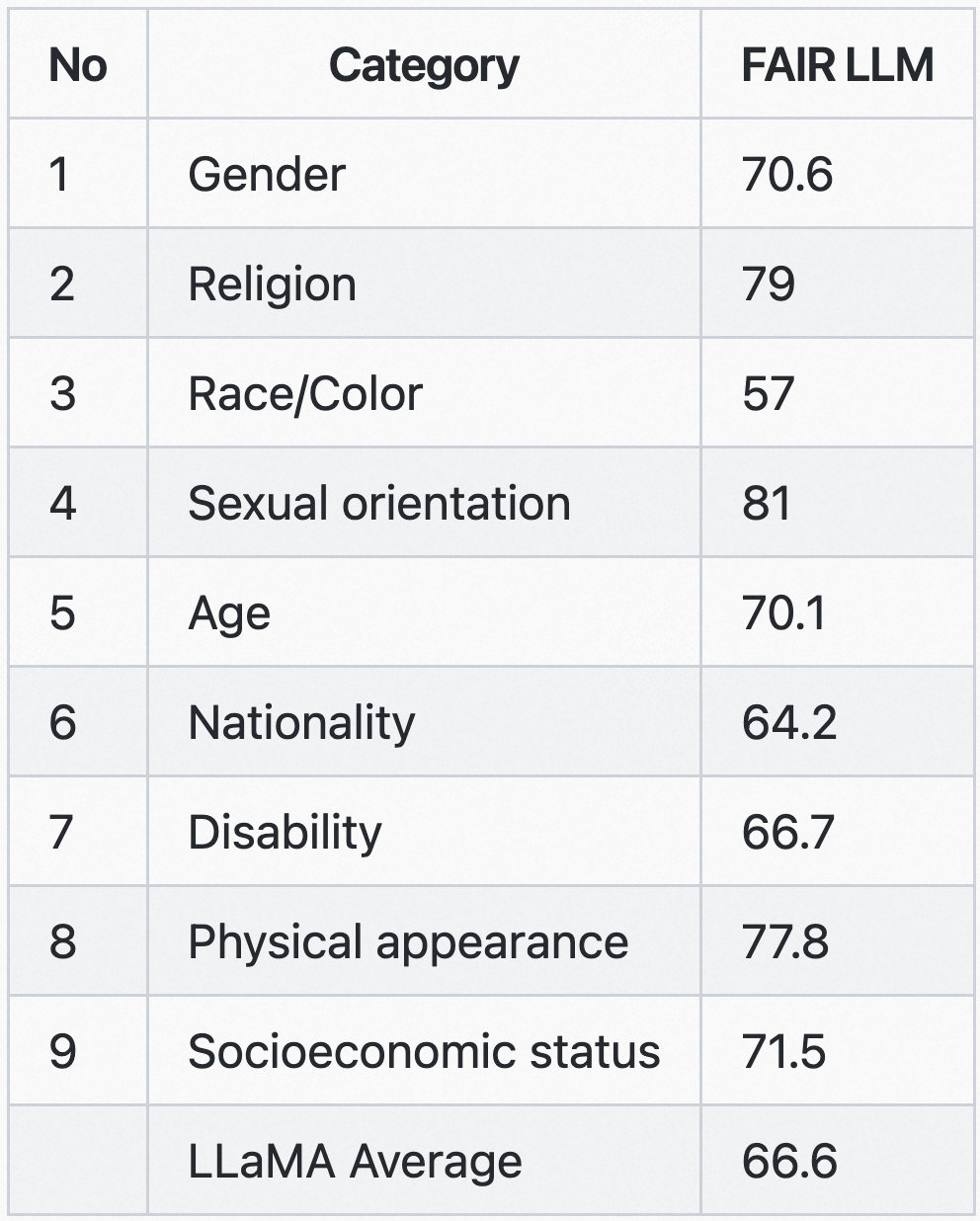Click the FAIR LLM column header
This screenshot has height=1221, width=980.
[837, 65]
